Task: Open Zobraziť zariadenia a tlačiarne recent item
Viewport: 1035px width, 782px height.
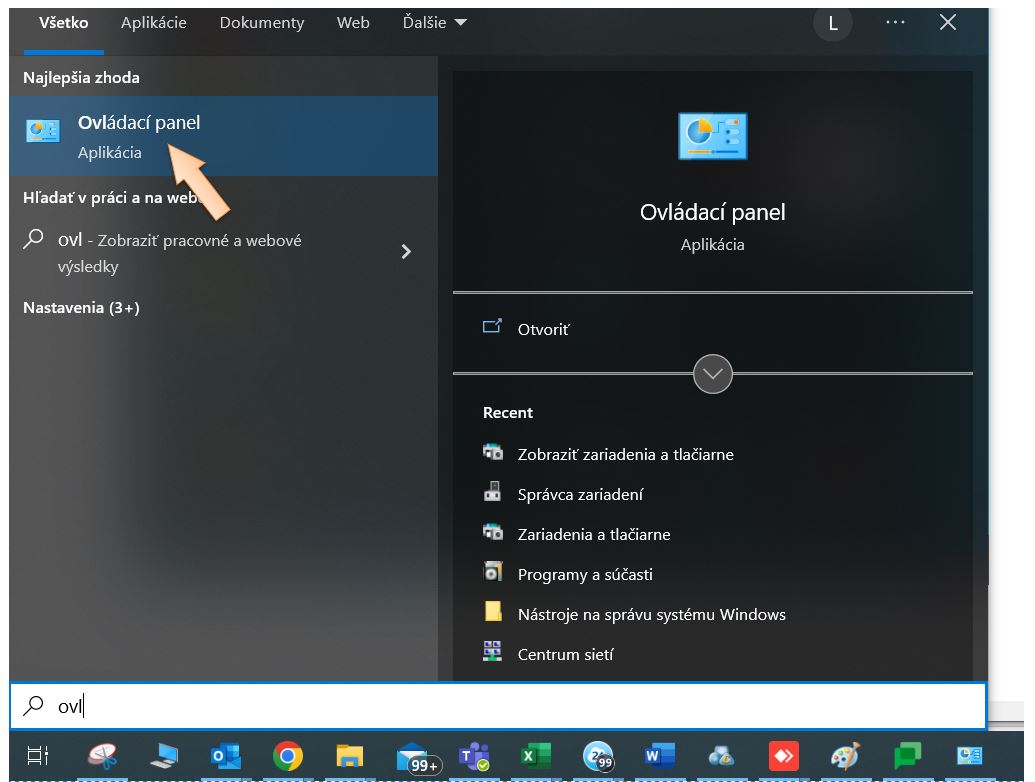Action: coord(625,454)
